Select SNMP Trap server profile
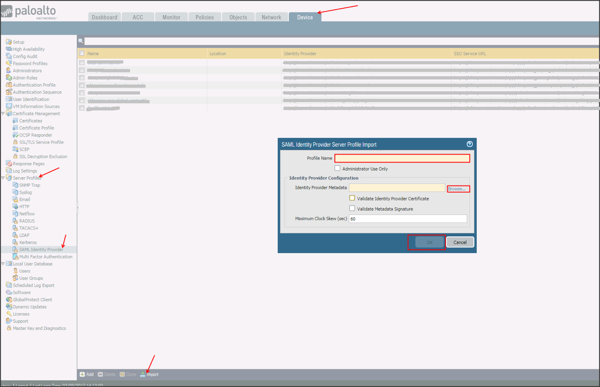Image resolution: width=600 pixels, height=387 pixels. click(x=29, y=185)
